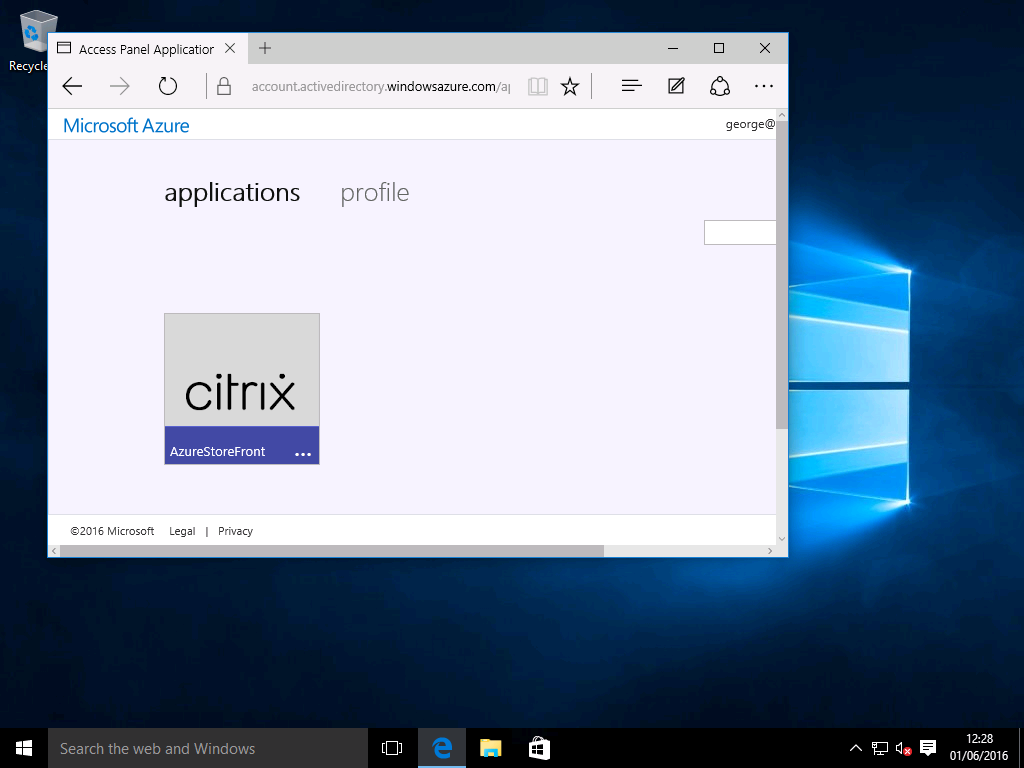Image resolution: width=1024 pixels, height=768 pixels.
Task: Click the Share icon in toolbar
Action: [x=720, y=87]
